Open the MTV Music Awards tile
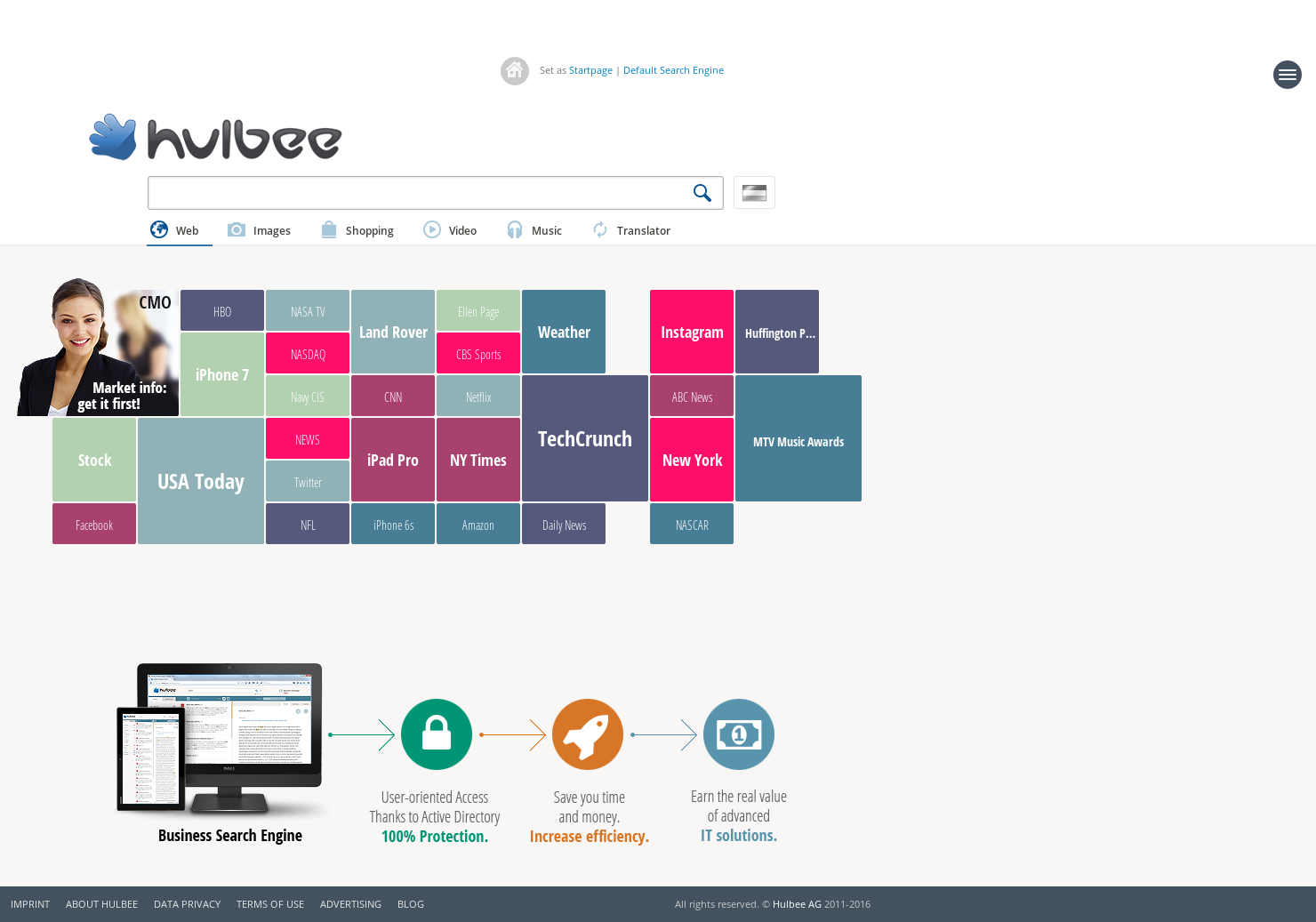The image size is (1316, 922). click(x=798, y=438)
